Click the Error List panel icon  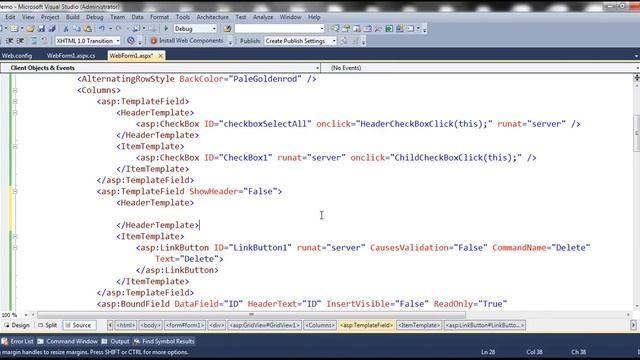click(4, 341)
